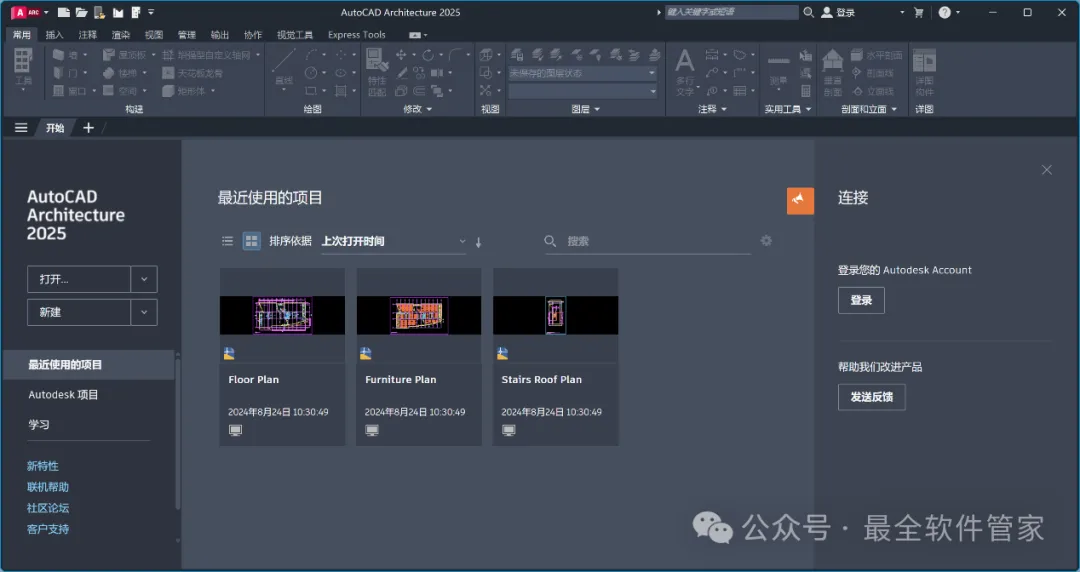Open the Furniture Plan thumbnail
The width and height of the screenshot is (1080, 572).
pos(419,315)
